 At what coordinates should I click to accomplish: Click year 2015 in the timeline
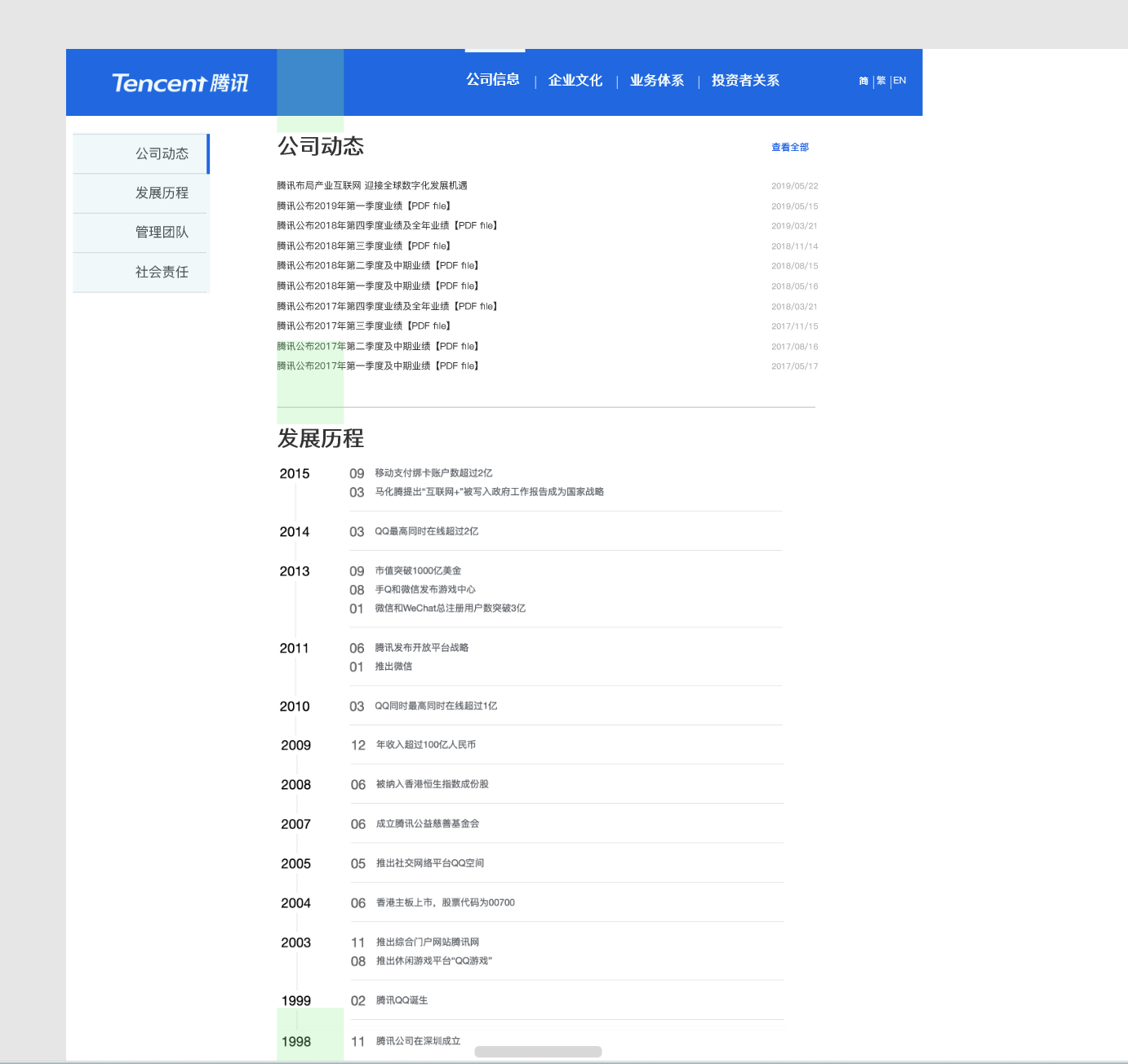(x=295, y=474)
